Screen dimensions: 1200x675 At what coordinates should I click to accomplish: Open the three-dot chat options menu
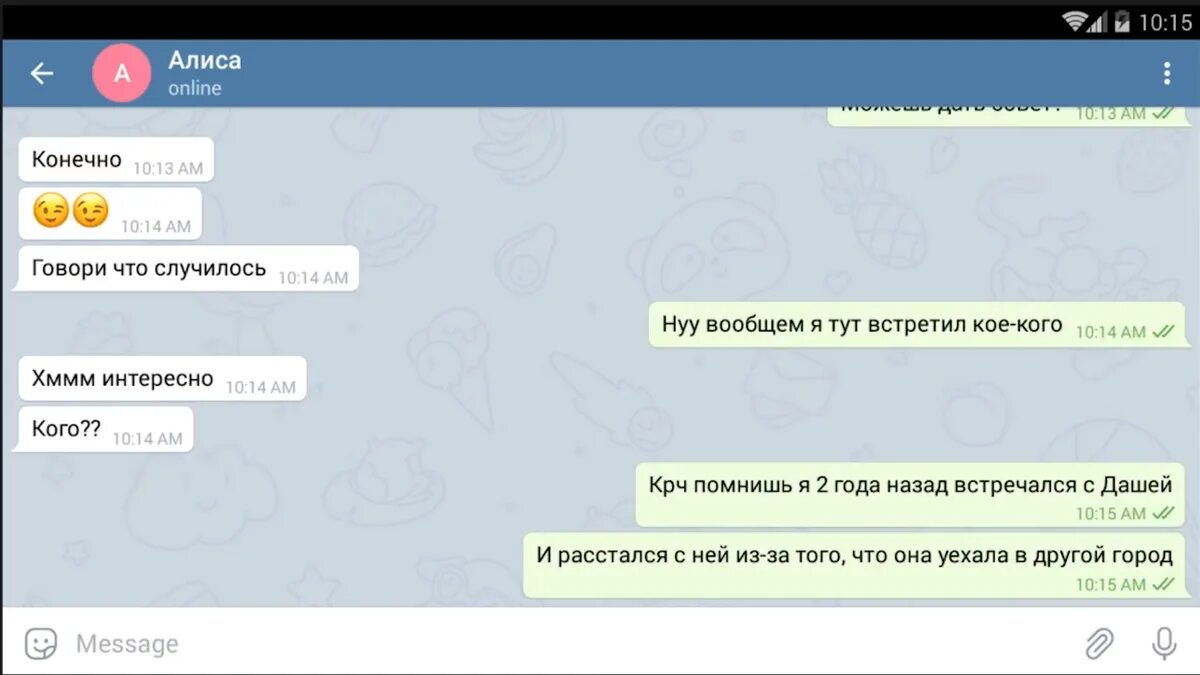click(x=1166, y=73)
